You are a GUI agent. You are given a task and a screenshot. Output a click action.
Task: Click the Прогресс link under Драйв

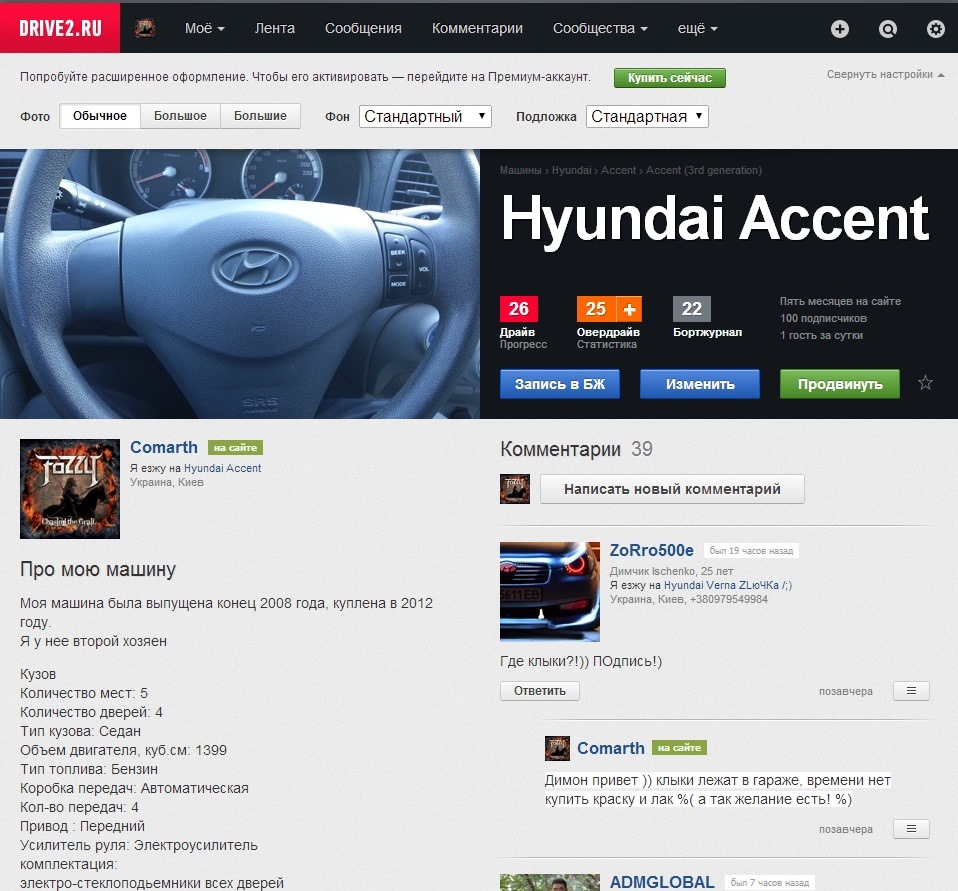523,344
